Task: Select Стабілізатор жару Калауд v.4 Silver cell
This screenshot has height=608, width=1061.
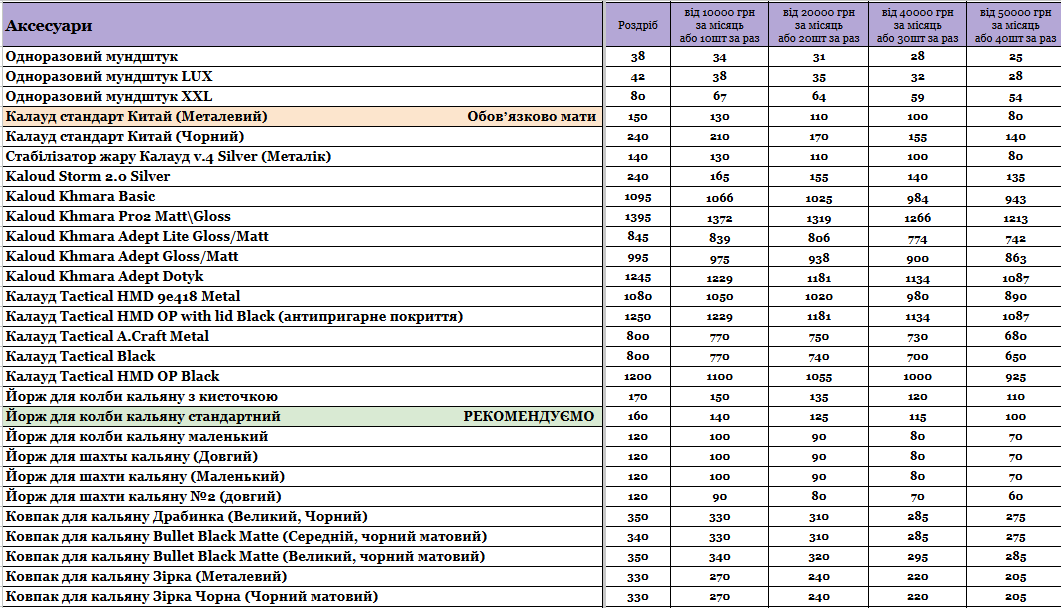Action: [168, 156]
